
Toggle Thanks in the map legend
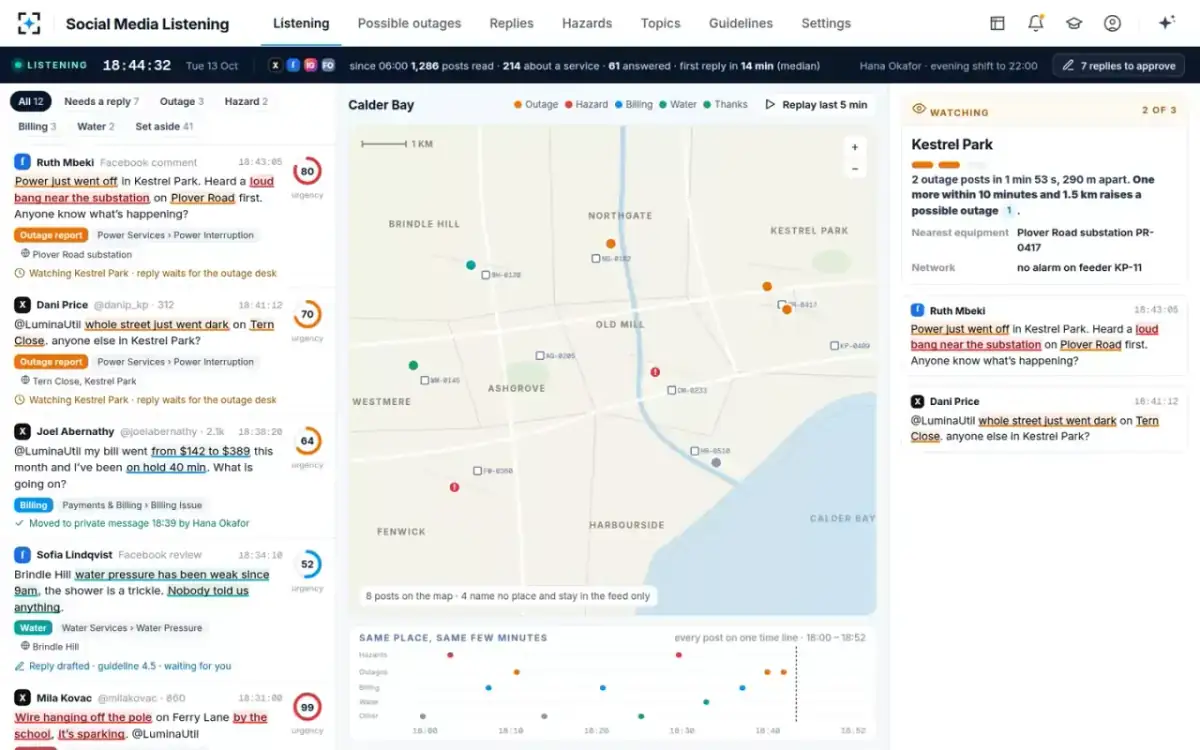tap(725, 104)
